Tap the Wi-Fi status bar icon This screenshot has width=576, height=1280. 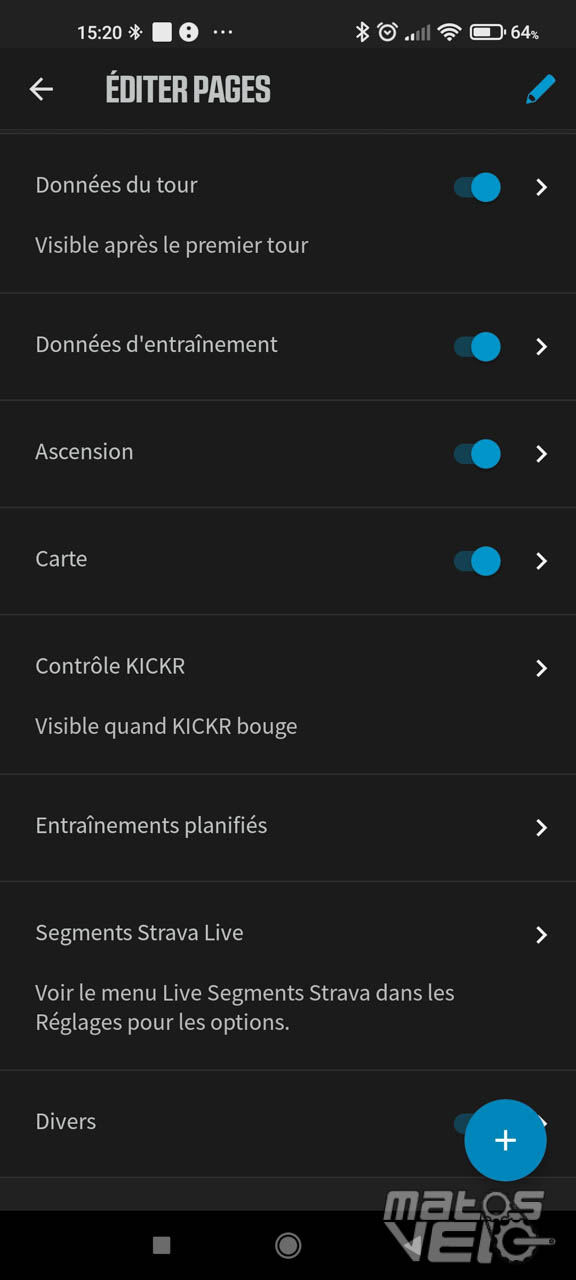(x=449, y=32)
